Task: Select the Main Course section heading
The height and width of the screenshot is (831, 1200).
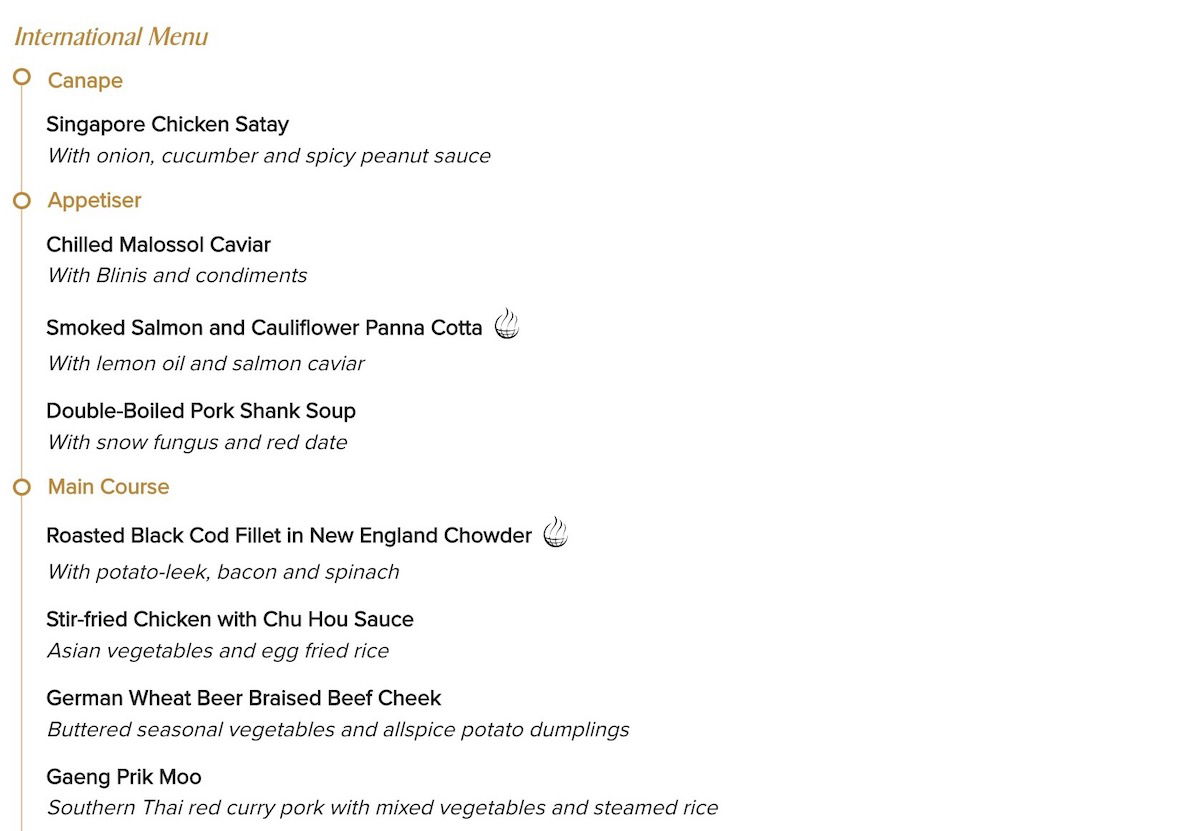Action: coord(108,487)
